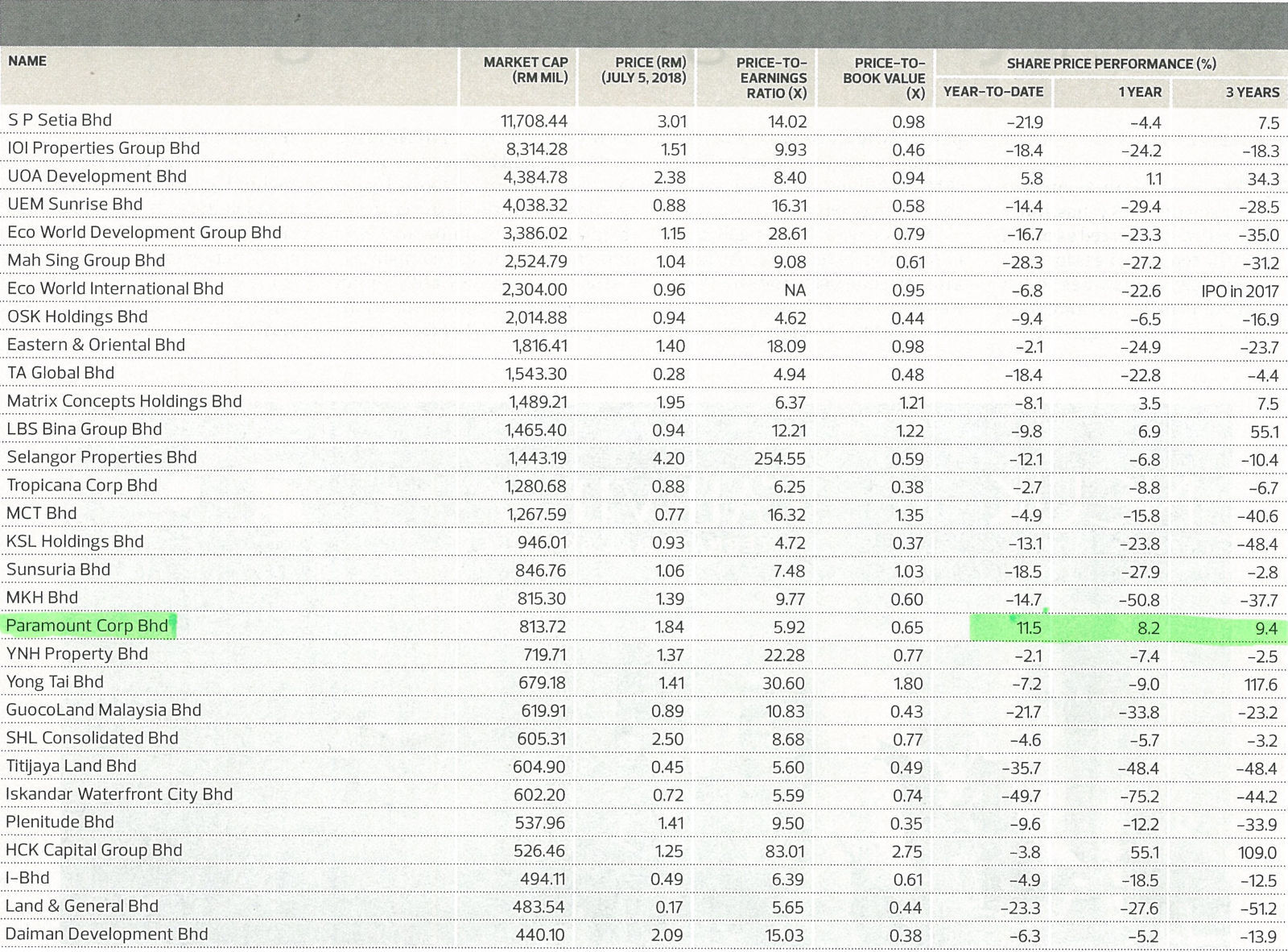Select MCT Bhd name
Viewport: 1288px width, 952px height.
point(42,514)
